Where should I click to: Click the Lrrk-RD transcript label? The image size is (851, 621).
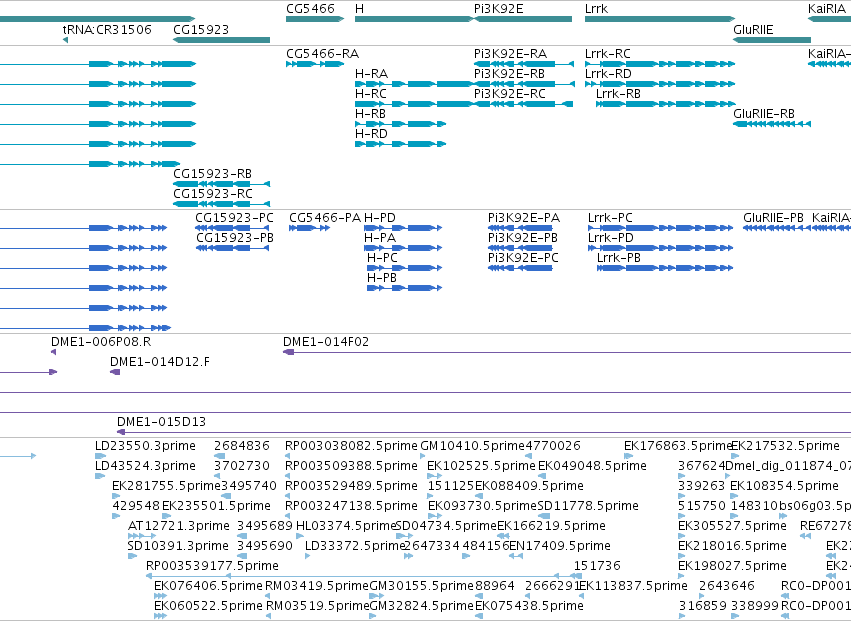click(608, 74)
